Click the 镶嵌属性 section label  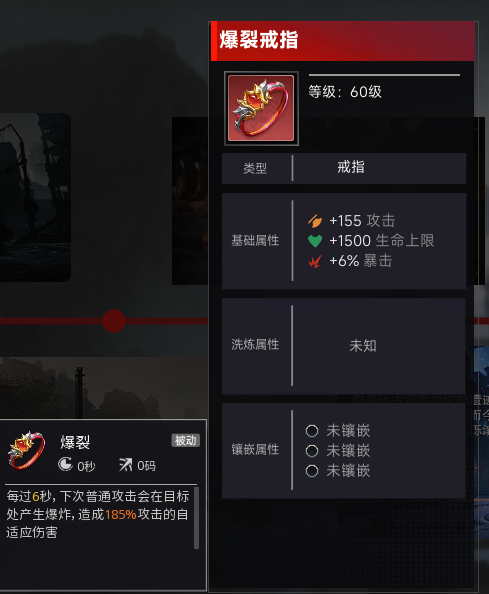(255, 450)
